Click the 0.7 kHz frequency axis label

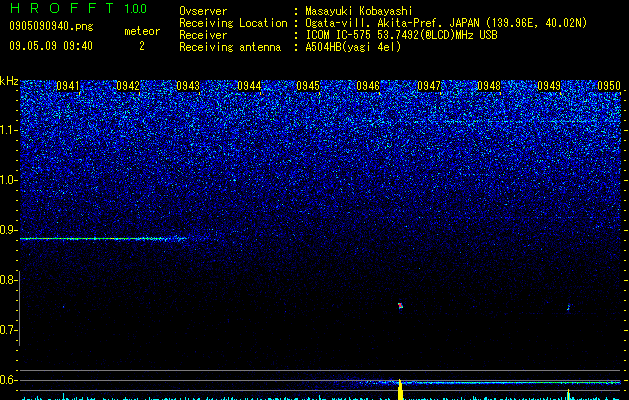point(9,330)
